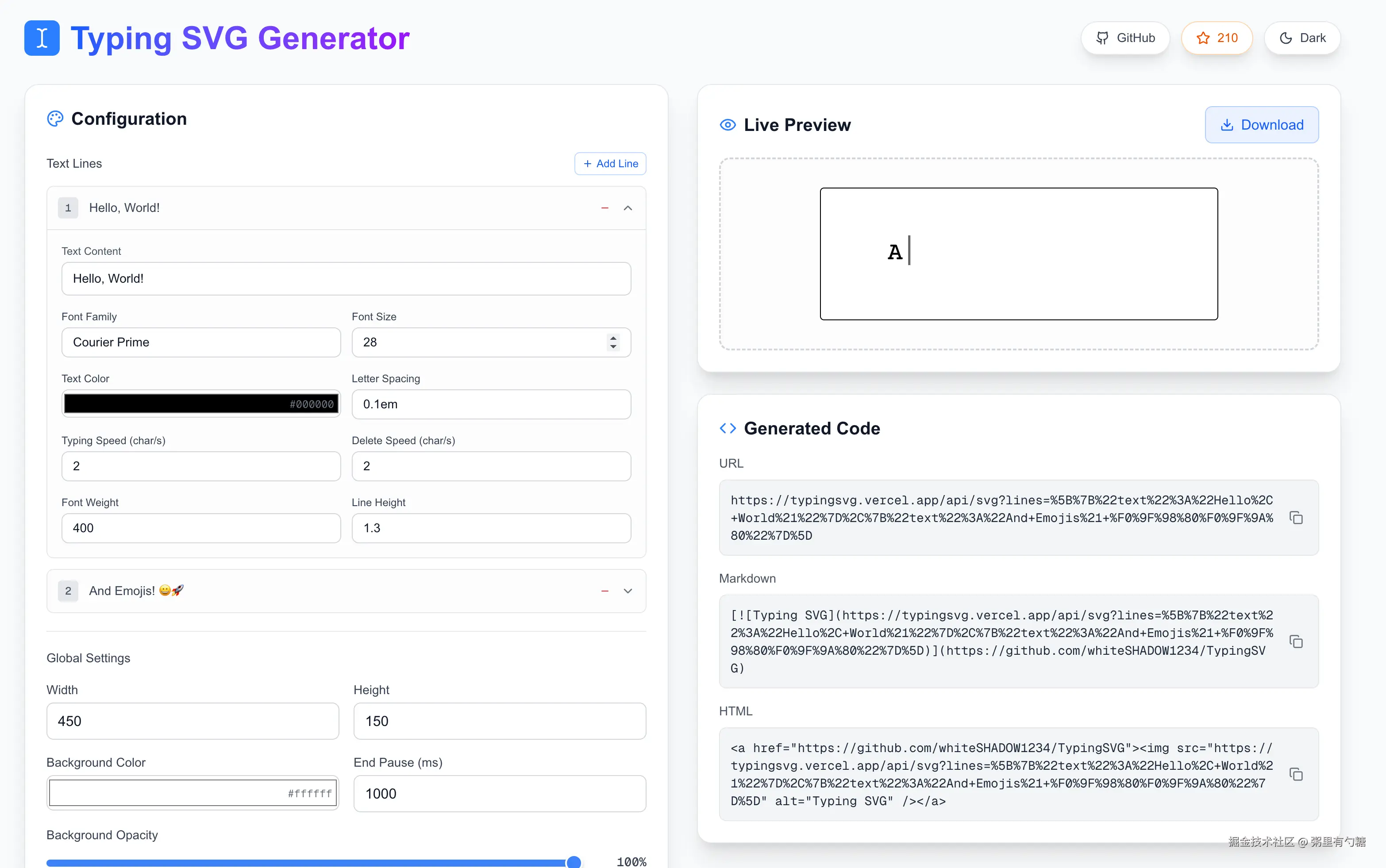1386x868 pixels.
Task: Remove text line 1 with minus icon
Action: point(604,208)
